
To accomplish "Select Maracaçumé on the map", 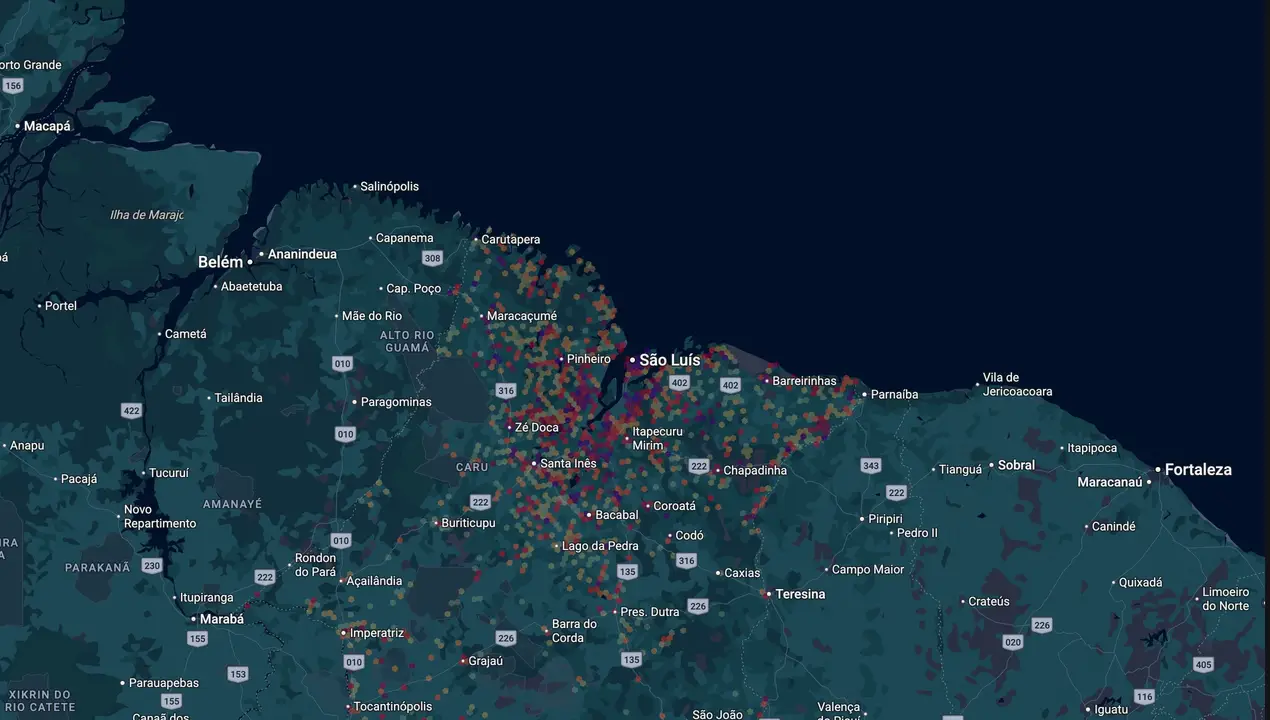I will coord(521,316).
